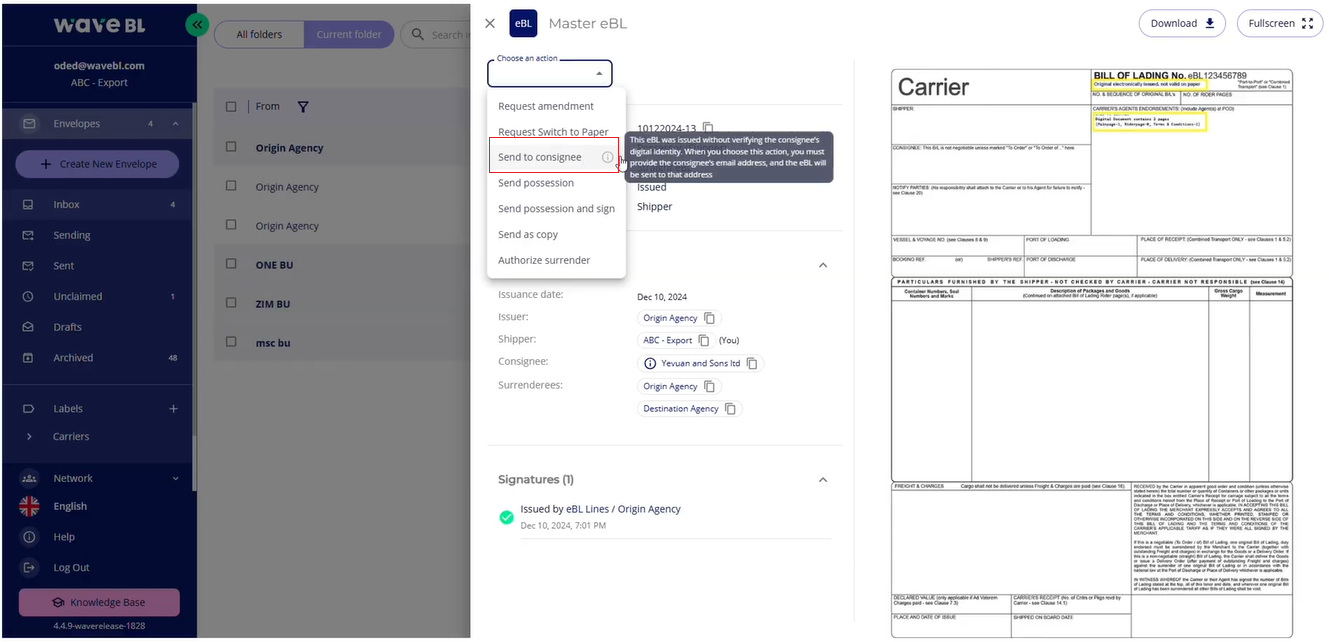1329x642 pixels.
Task: Click the oded@wavebl.com account name
Action: pyautogui.click(x=99, y=66)
